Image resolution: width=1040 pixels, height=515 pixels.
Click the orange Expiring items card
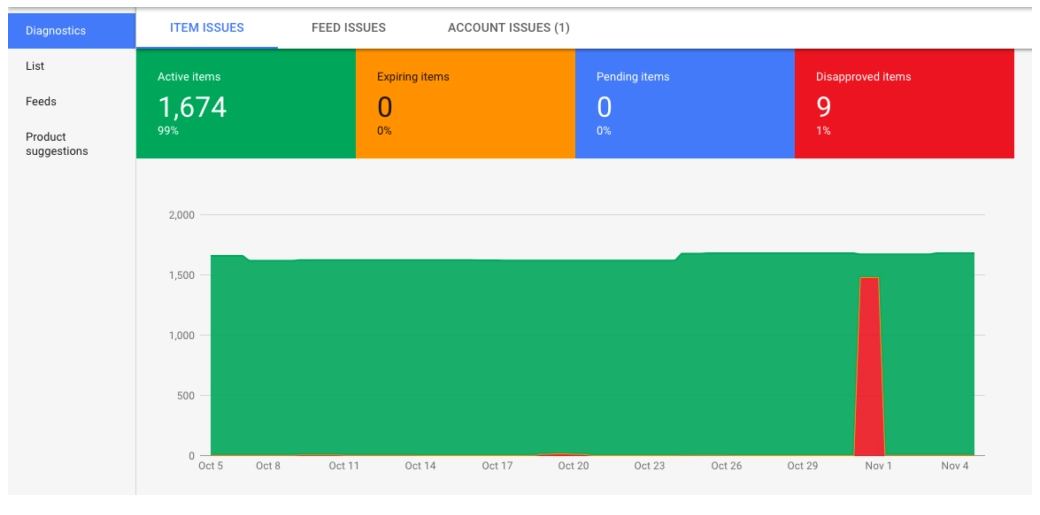(x=466, y=104)
